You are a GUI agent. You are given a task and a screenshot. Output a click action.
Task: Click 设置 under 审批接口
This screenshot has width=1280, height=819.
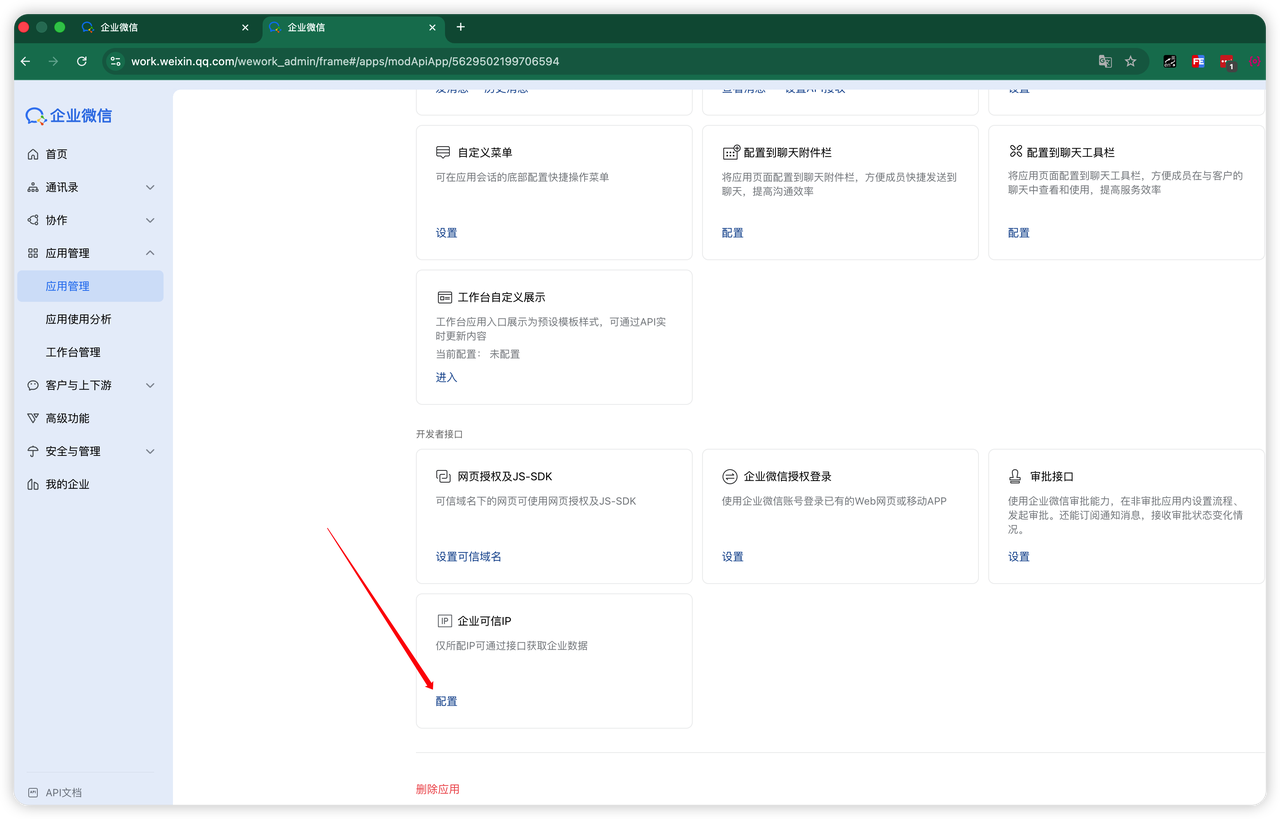1018,557
